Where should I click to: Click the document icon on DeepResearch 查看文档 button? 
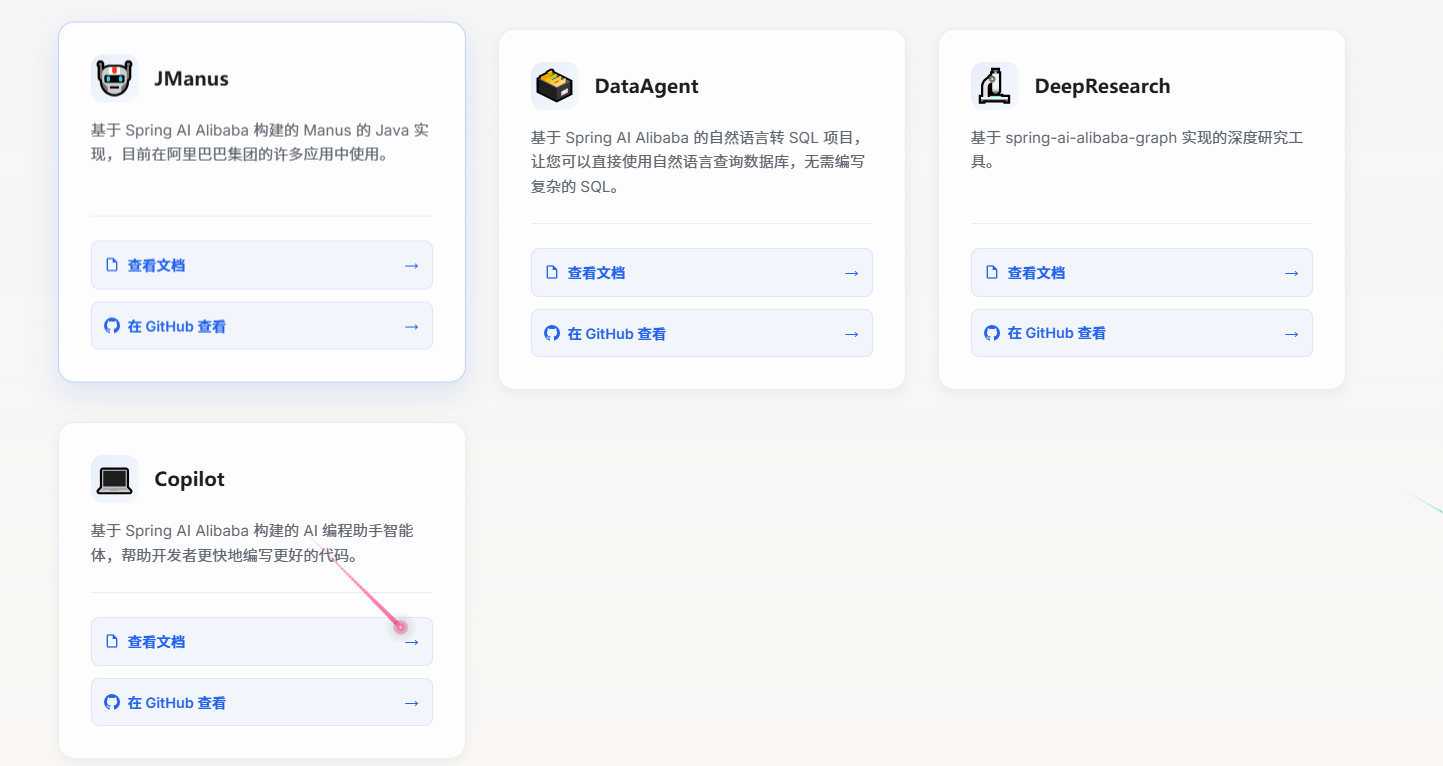coord(991,271)
